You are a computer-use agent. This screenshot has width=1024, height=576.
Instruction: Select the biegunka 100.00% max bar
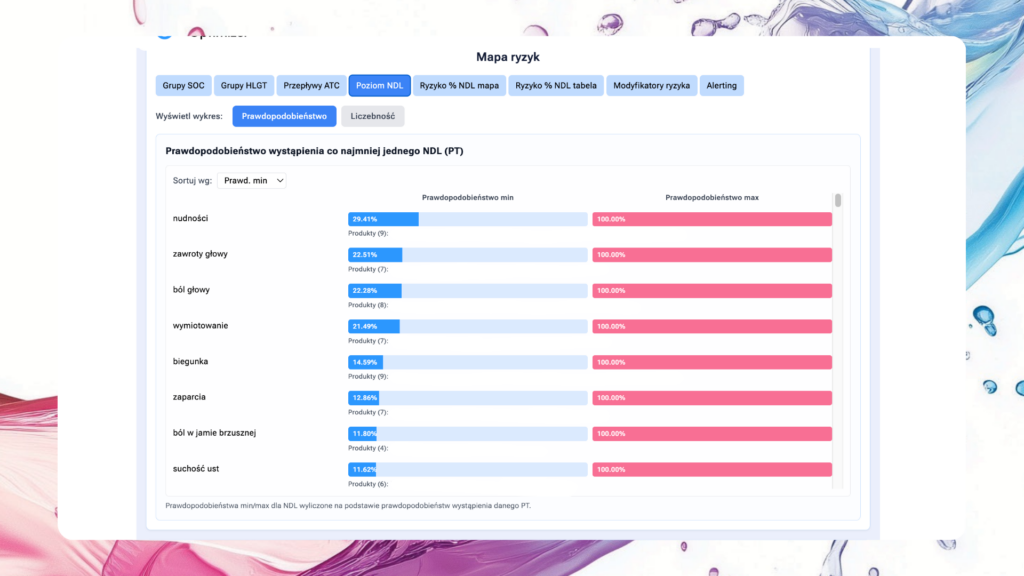pos(711,362)
